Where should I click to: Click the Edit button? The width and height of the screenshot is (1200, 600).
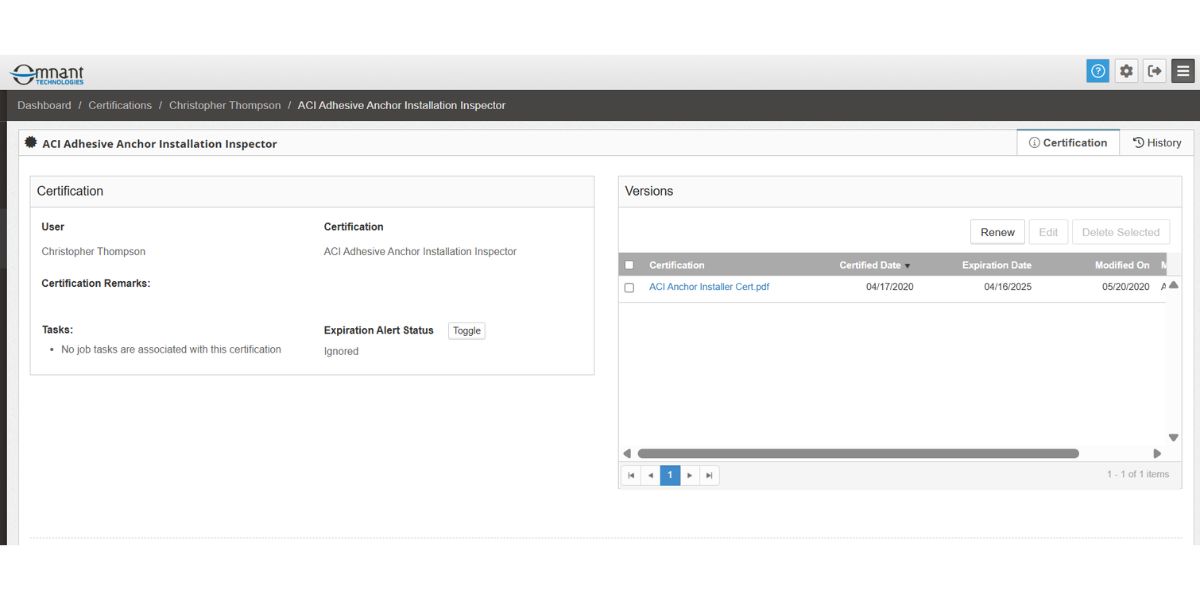pyautogui.click(x=1048, y=232)
